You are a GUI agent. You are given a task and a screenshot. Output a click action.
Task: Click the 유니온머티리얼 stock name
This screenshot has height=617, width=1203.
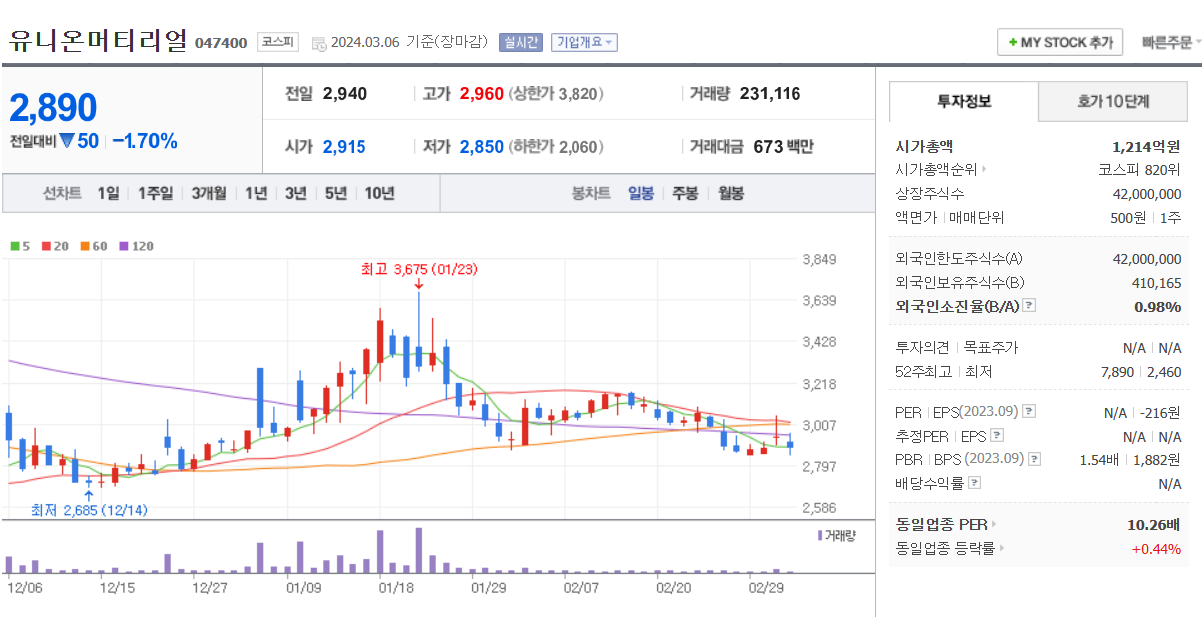(x=98, y=40)
